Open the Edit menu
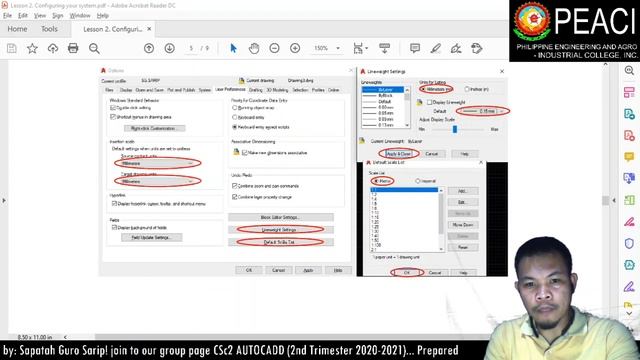The height and width of the screenshot is (360, 640). pos(23,16)
